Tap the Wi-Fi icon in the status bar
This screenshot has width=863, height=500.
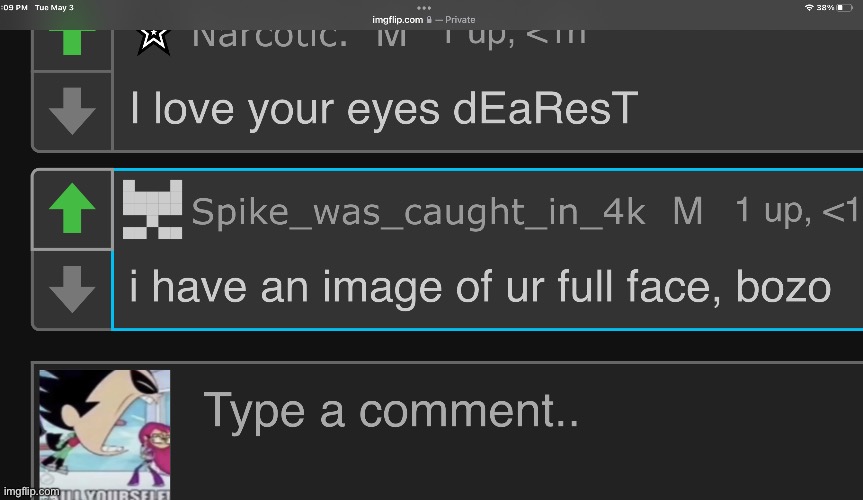pos(808,7)
